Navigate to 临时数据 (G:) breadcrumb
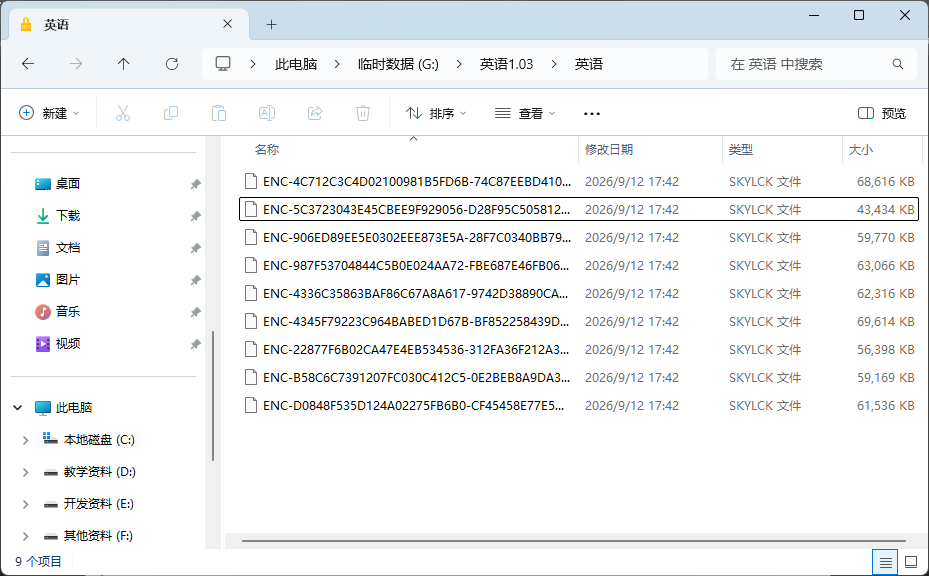 398,64
